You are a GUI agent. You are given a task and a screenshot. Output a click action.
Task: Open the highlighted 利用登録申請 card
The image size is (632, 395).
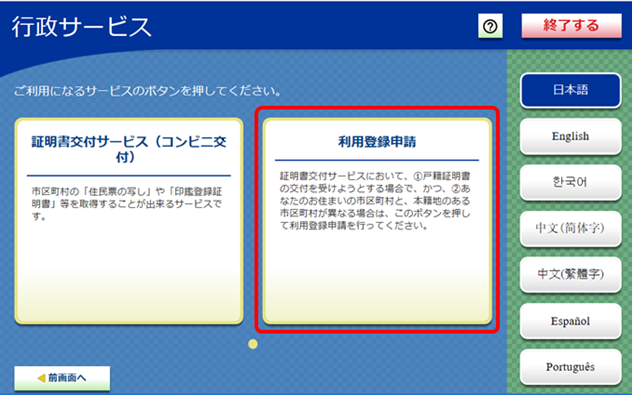[377, 221]
